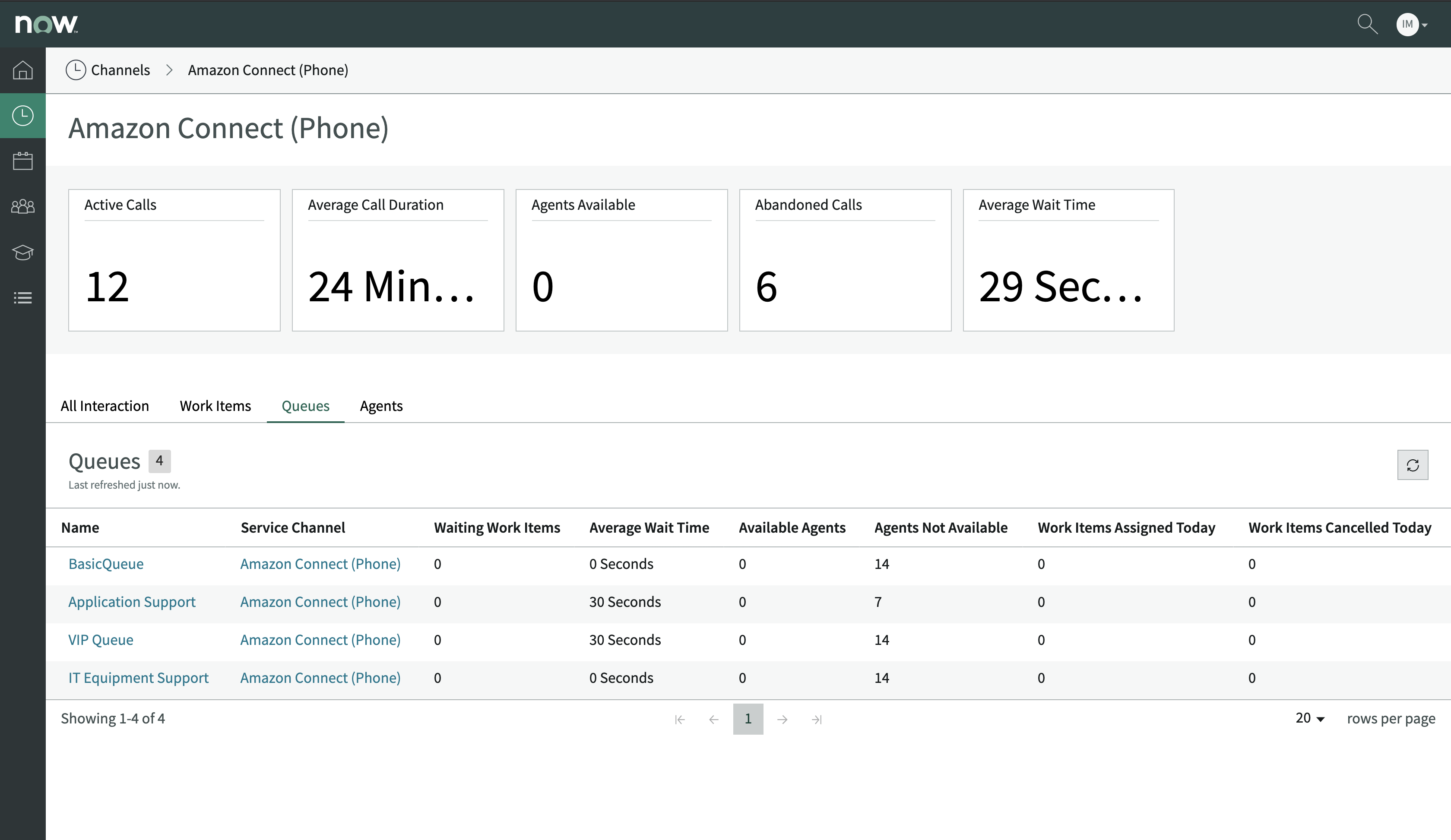Click the Waiting Work Items header
This screenshot has width=1451, height=840.
pos(497,527)
